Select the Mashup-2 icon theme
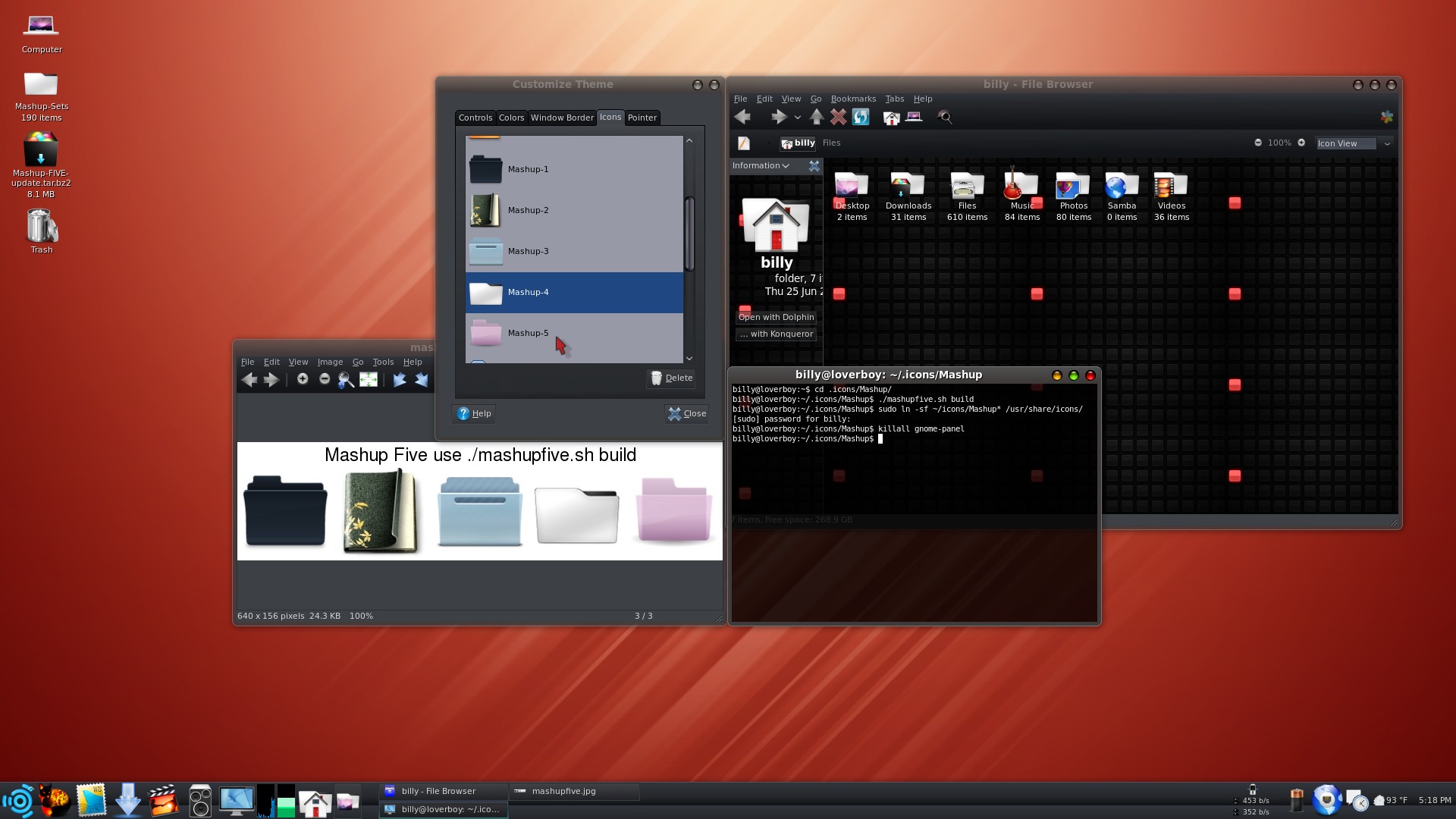This screenshot has width=1456, height=819. [574, 210]
